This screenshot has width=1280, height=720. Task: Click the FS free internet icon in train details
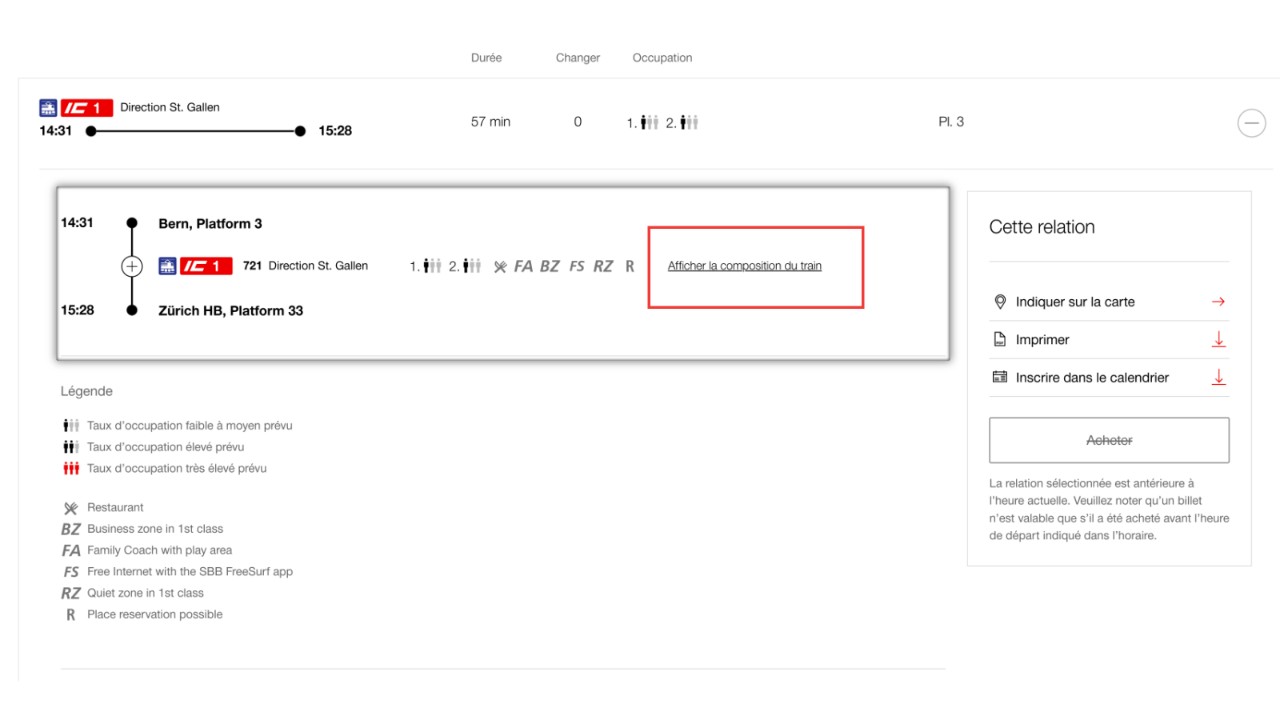576,267
